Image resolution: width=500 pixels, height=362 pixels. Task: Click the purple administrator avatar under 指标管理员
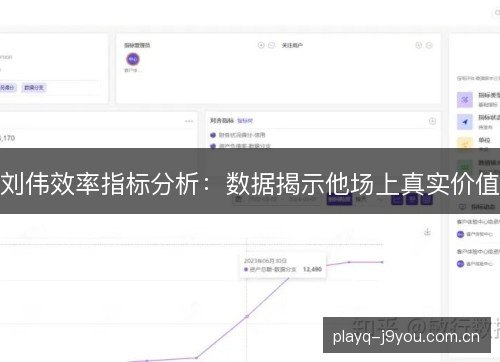tap(133, 59)
